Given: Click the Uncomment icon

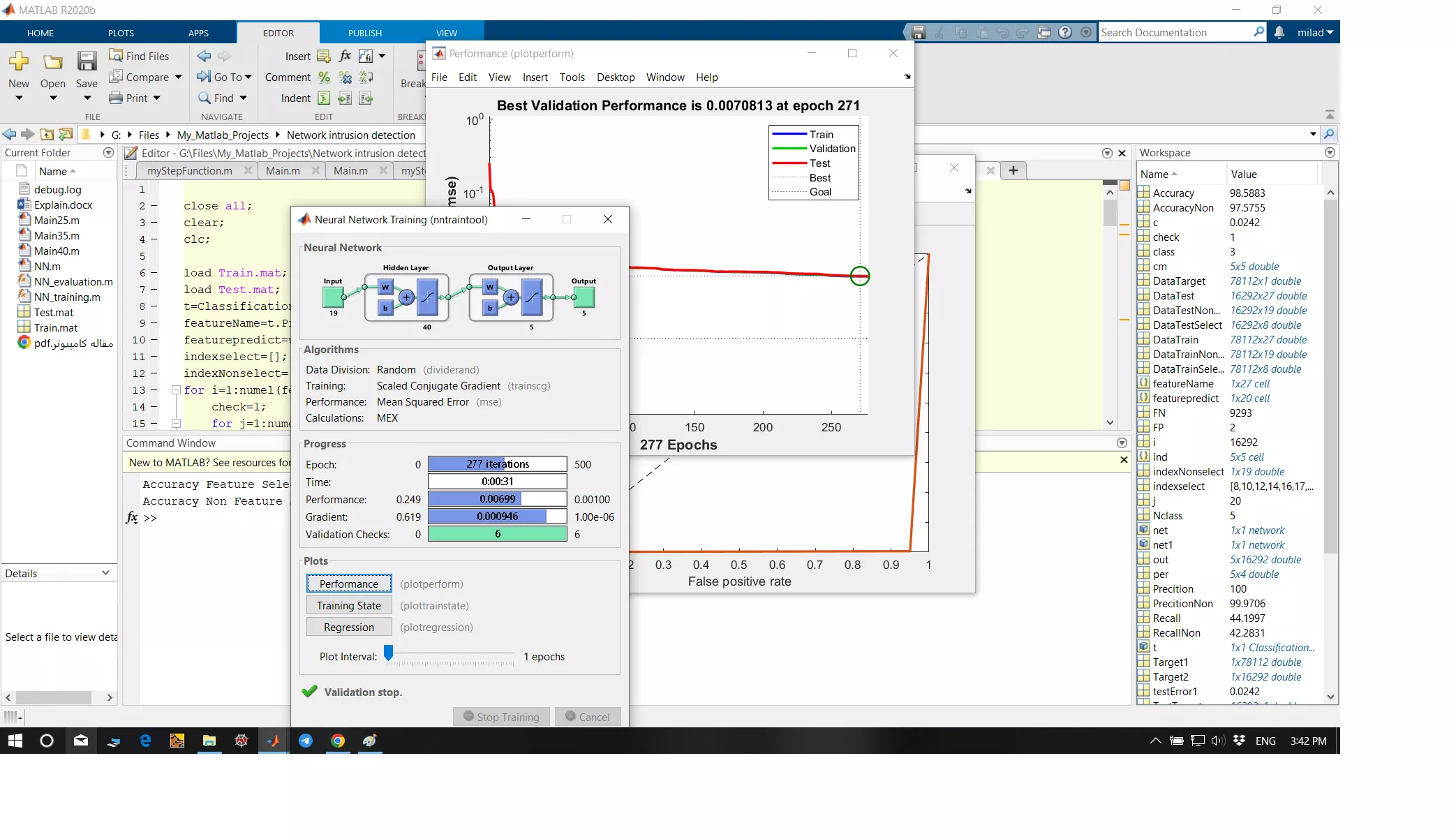Looking at the screenshot, I should pyautogui.click(x=345, y=77).
